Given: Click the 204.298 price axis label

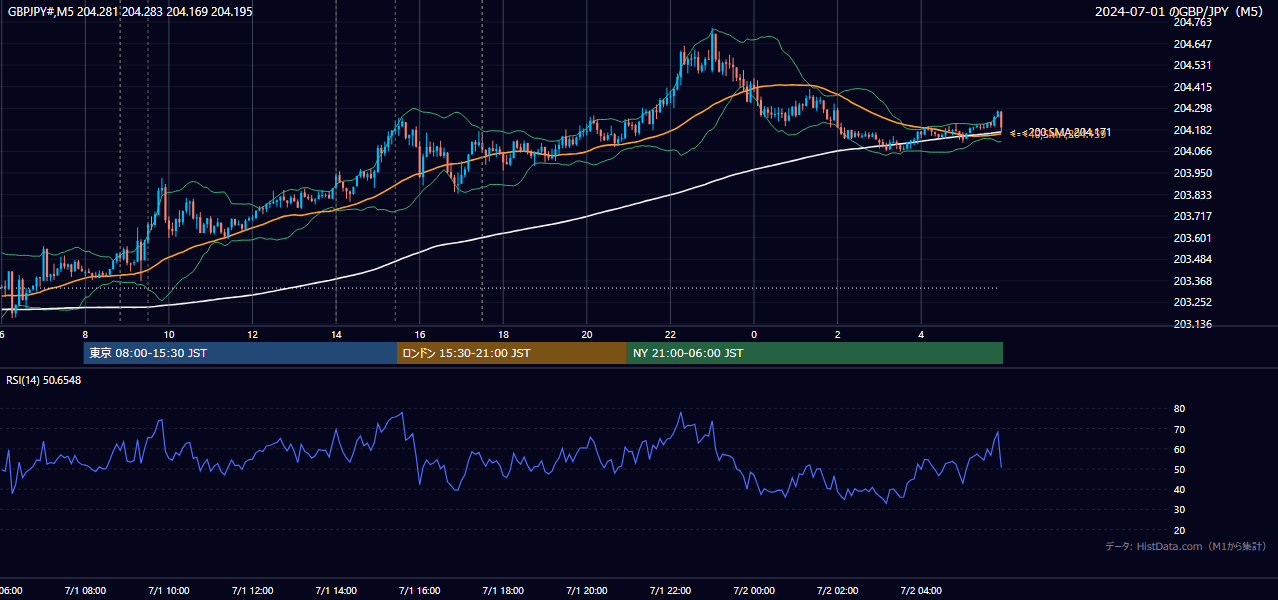Looking at the screenshot, I should point(1192,108).
